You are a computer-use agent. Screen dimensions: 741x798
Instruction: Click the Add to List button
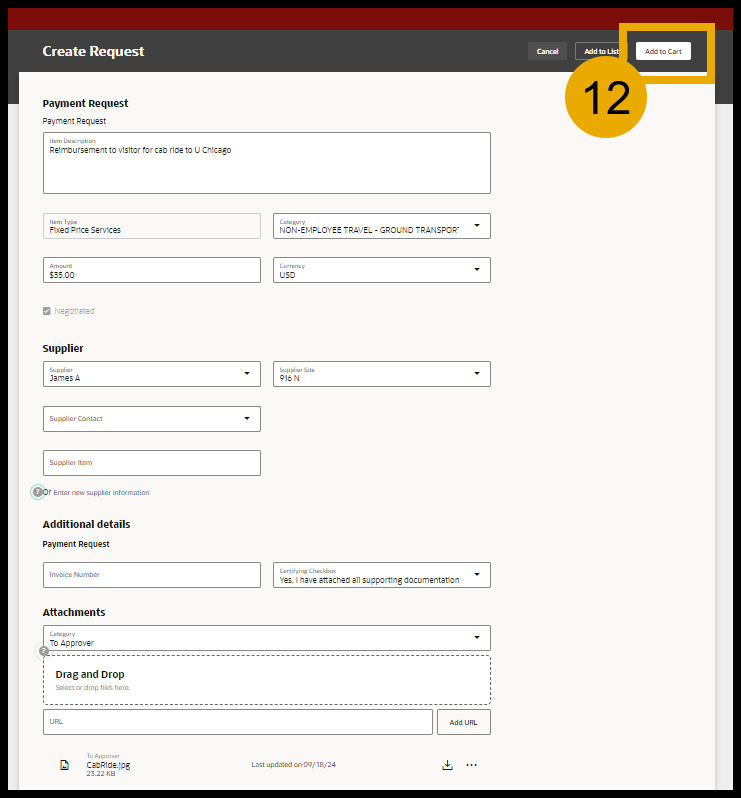pyautogui.click(x=599, y=51)
